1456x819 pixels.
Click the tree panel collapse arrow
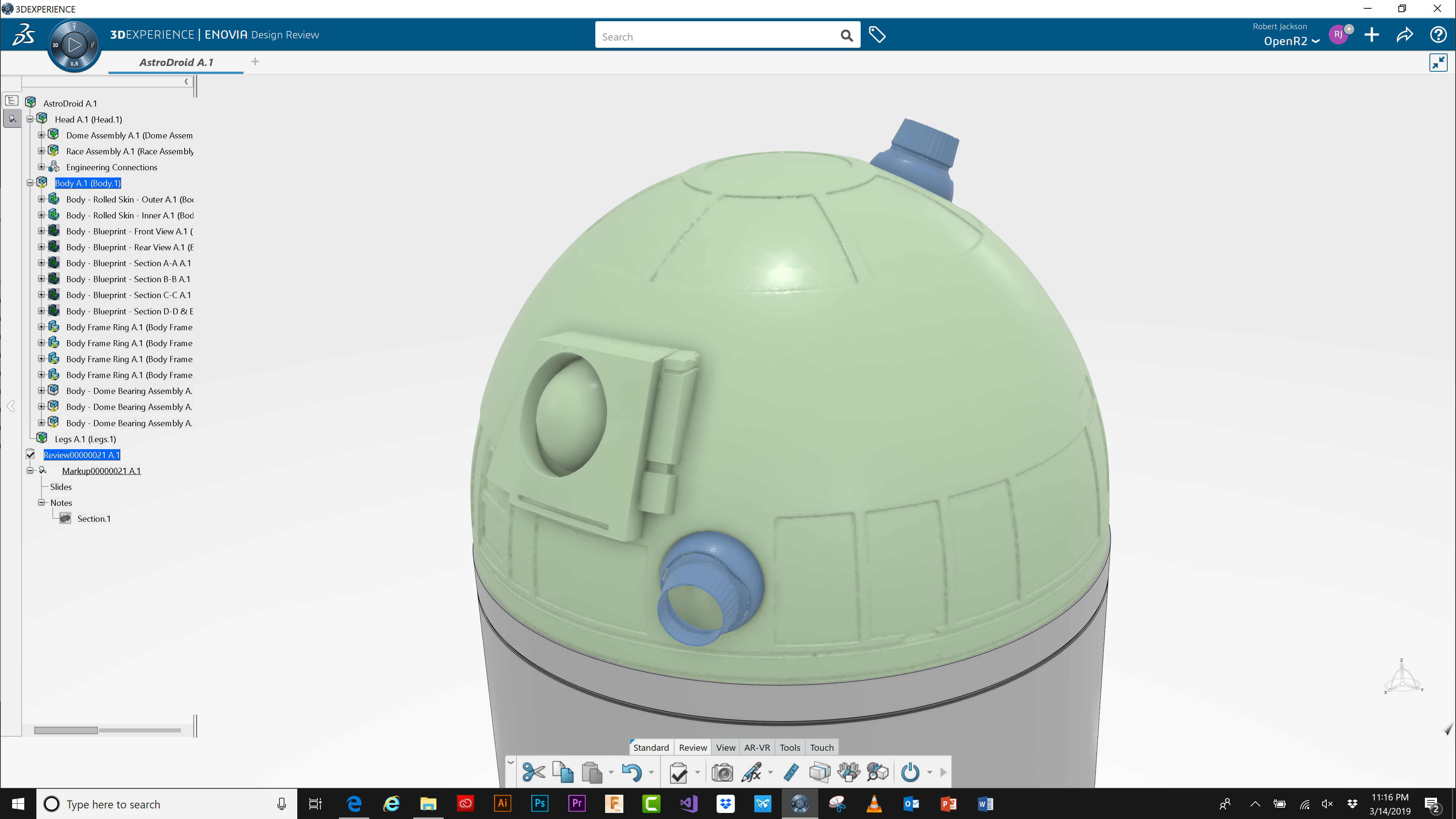click(186, 82)
